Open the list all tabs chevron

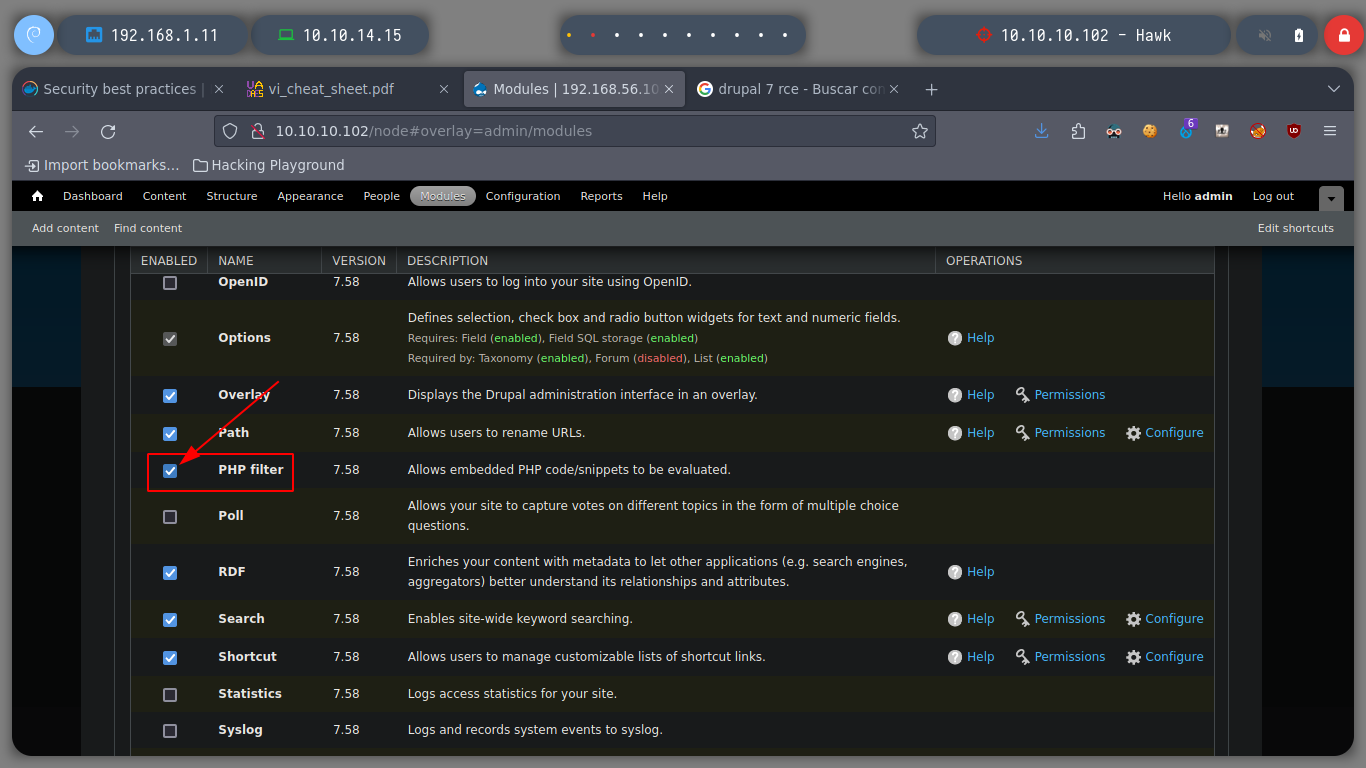1333,89
